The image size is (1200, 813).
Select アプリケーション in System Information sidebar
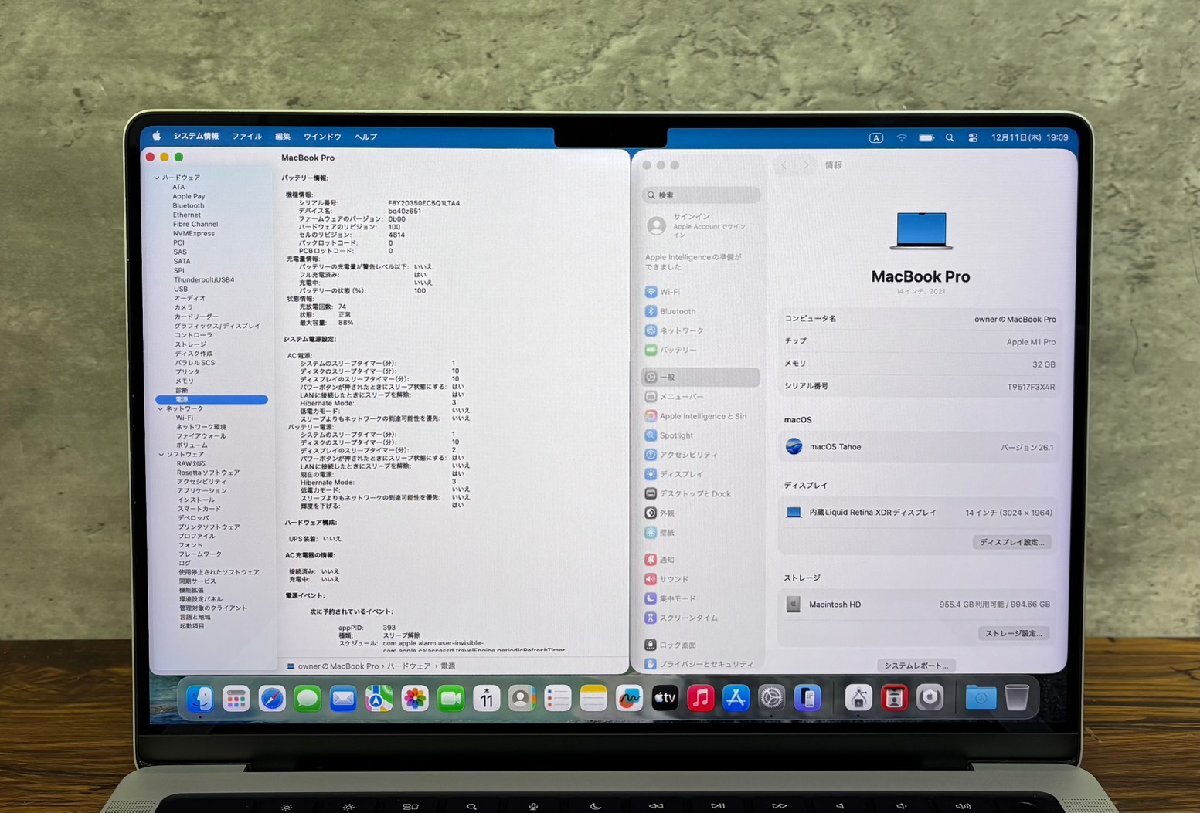pos(201,491)
